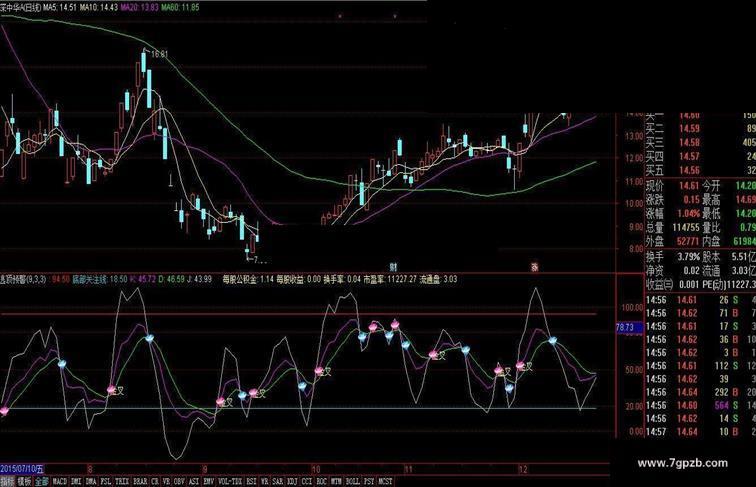Click the 涨幅 1.04% percentage

tap(673, 214)
